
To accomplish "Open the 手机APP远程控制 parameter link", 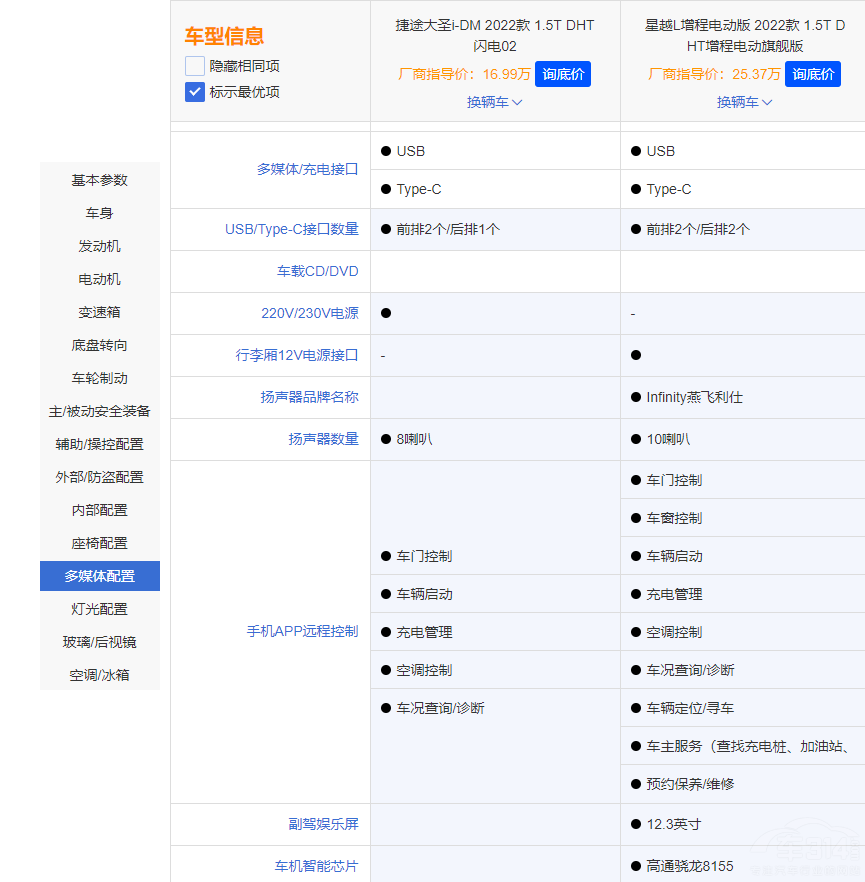I will point(302,632).
